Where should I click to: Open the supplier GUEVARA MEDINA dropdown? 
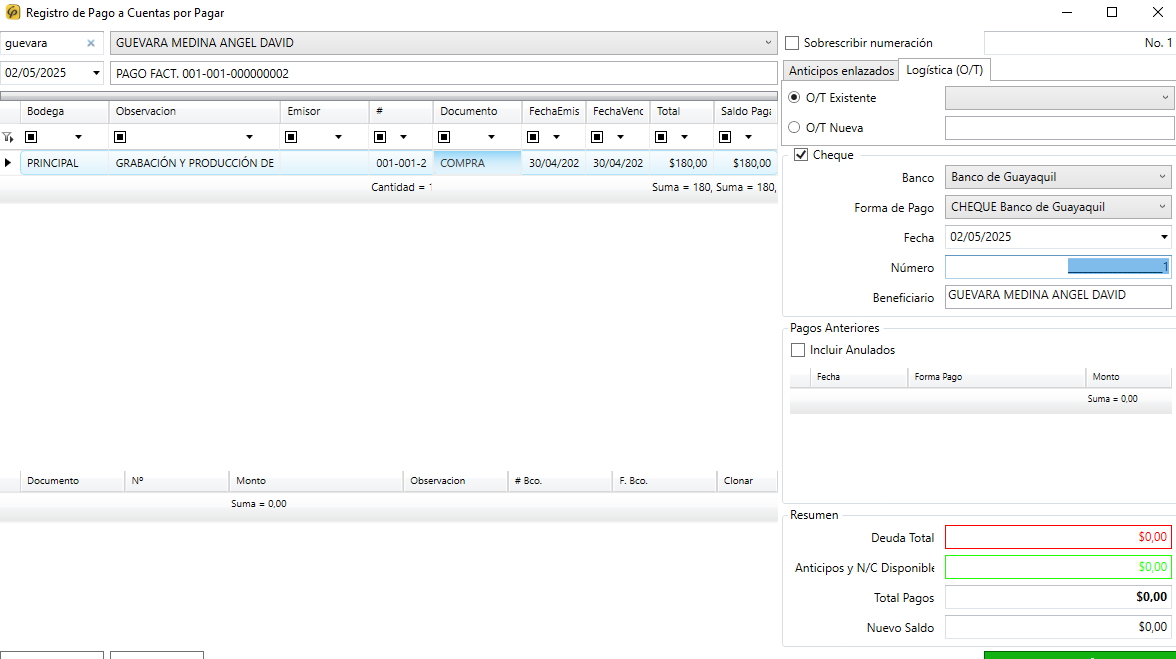[768, 43]
